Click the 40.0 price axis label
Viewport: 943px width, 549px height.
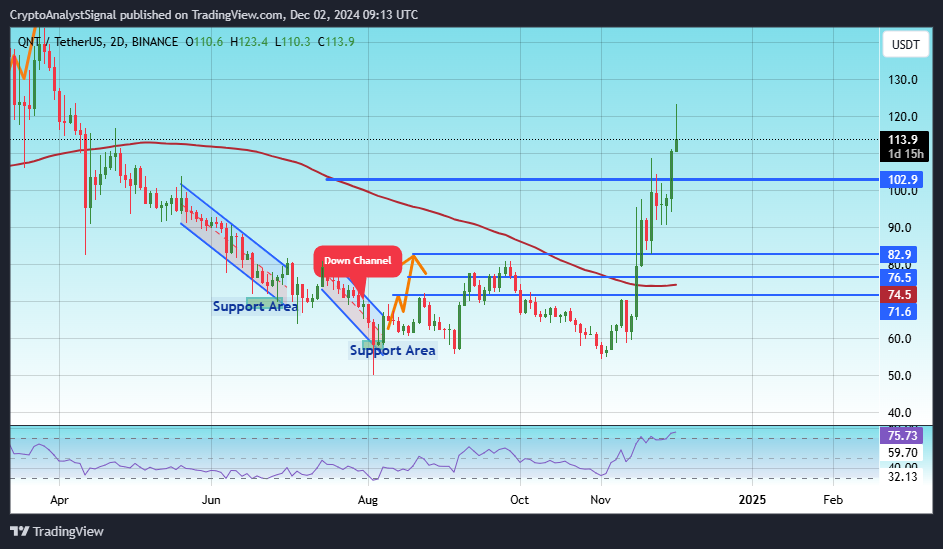coord(900,413)
